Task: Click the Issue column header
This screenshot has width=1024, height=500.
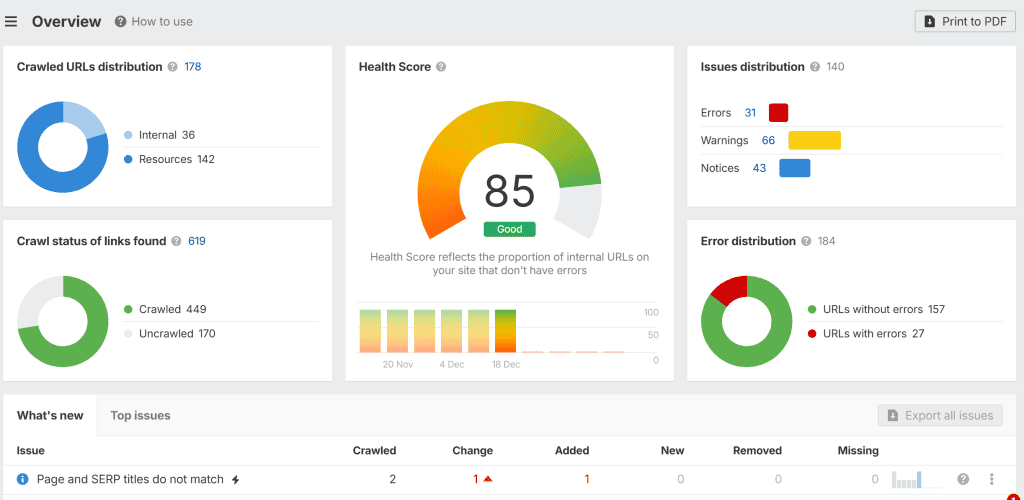Action: [x=31, y=450]
